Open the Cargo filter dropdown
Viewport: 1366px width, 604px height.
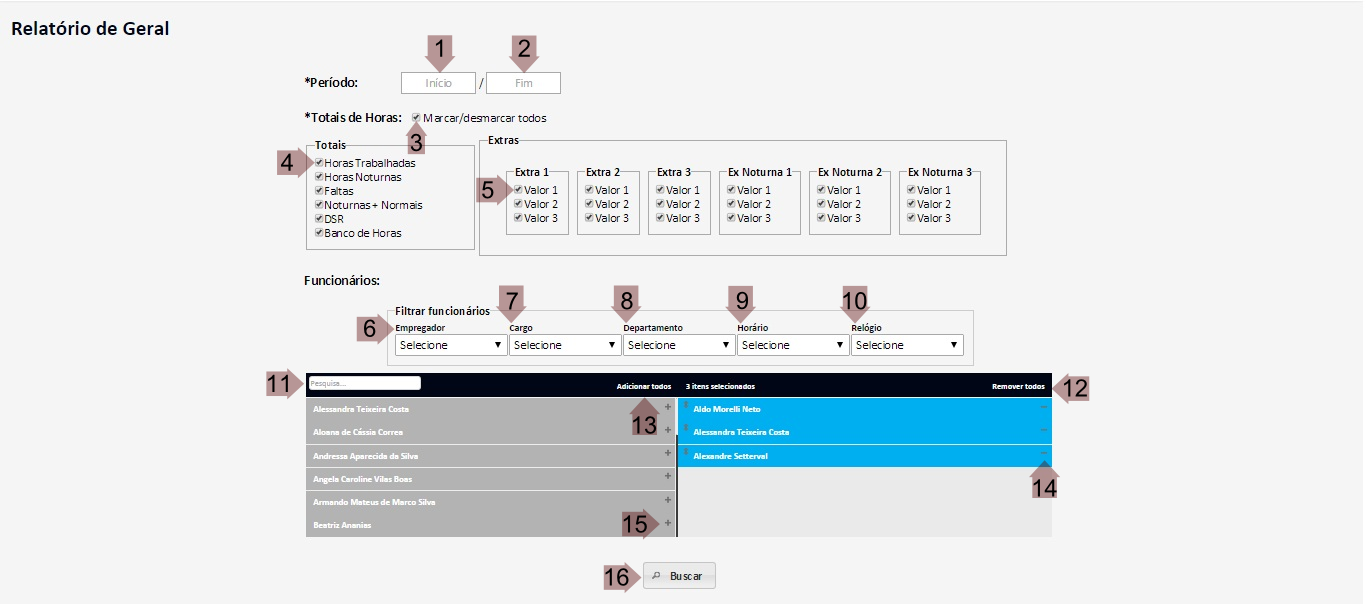[x=565, y=345]
